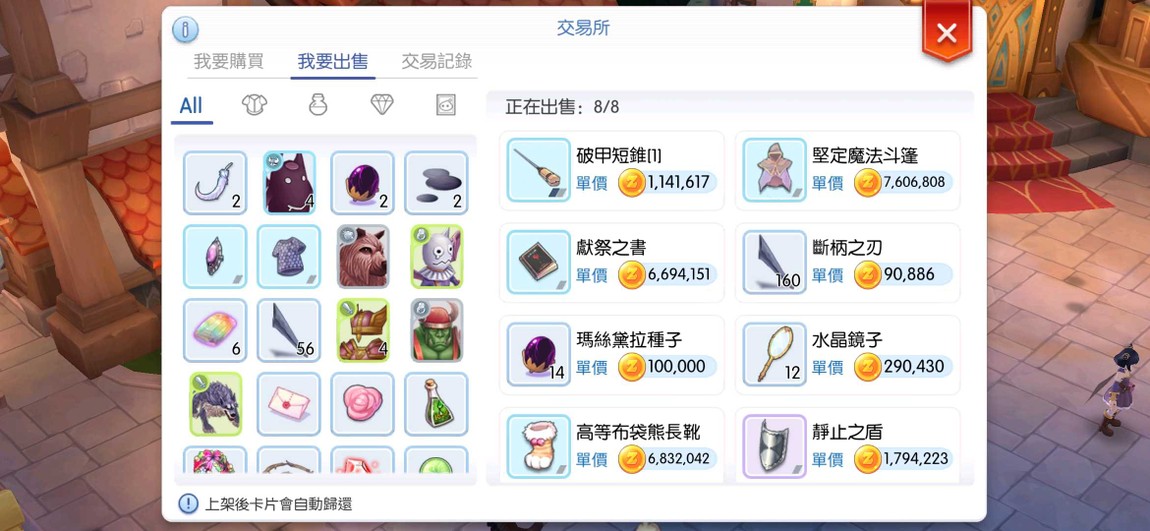Filter by the equipment shirt category icon

pyautogui.click(x=254, y=105)
